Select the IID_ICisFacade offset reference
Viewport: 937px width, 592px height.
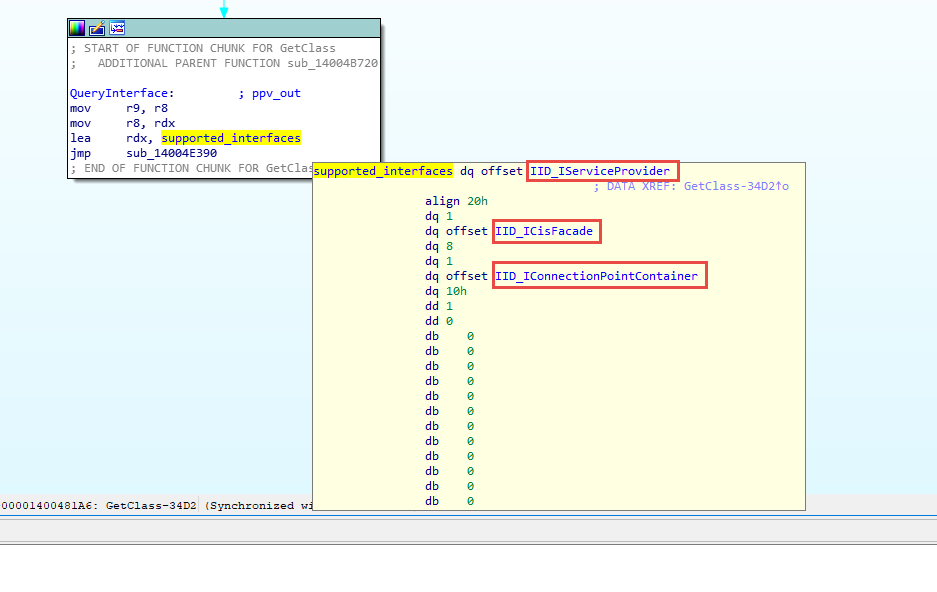point(547,231)
